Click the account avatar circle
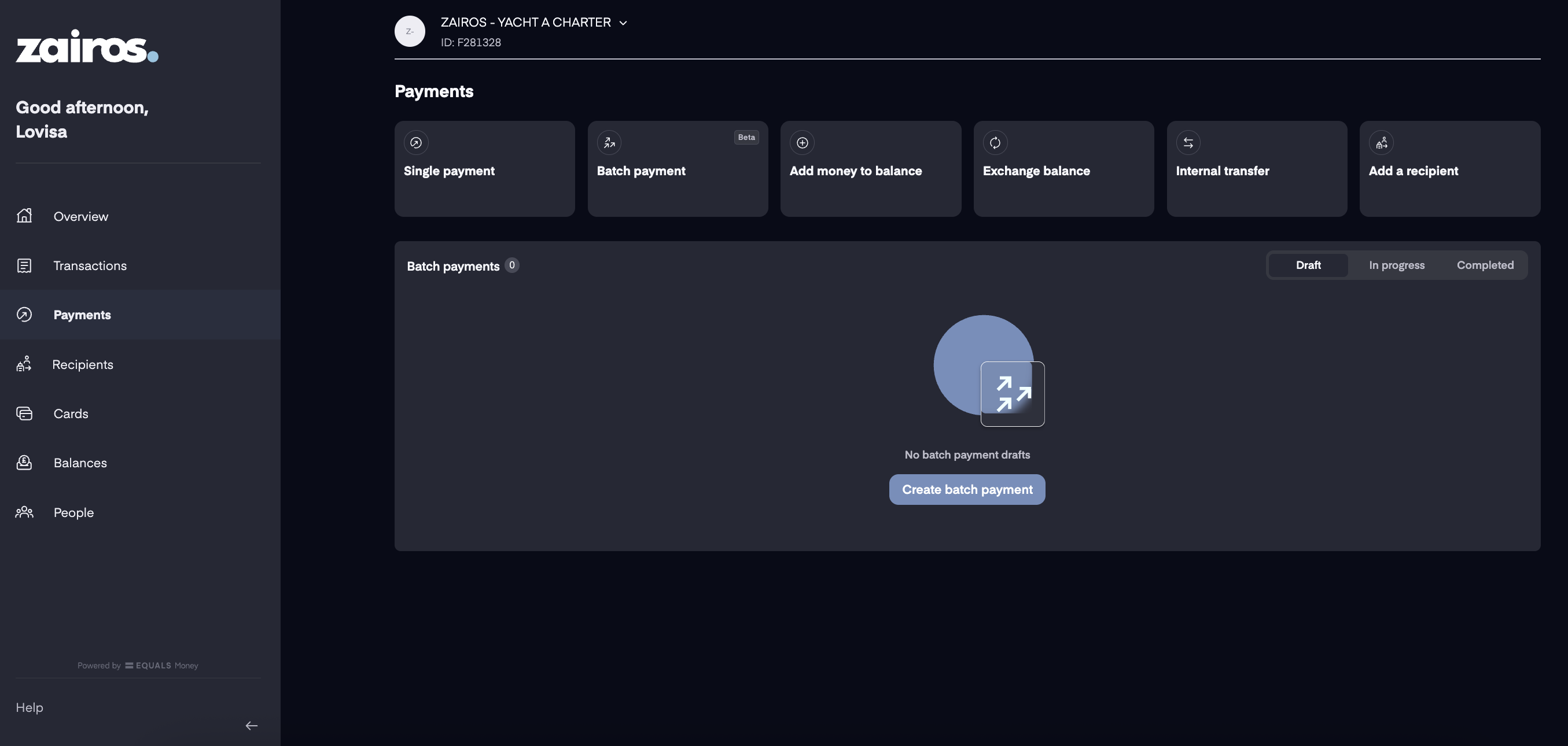 410,31
